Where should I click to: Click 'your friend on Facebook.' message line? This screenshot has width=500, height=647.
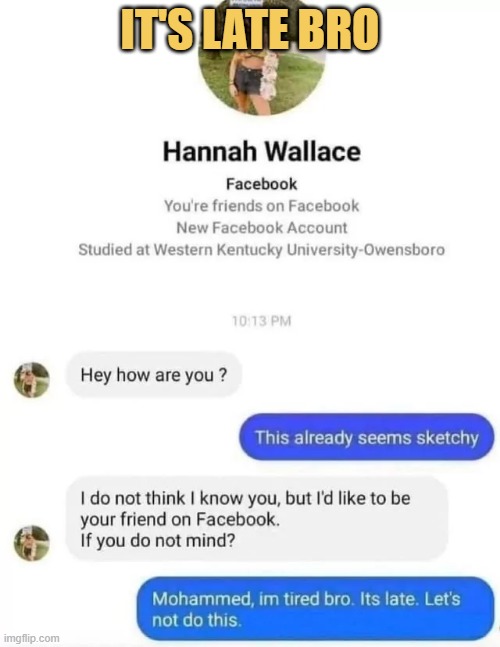tap(180, 519)
